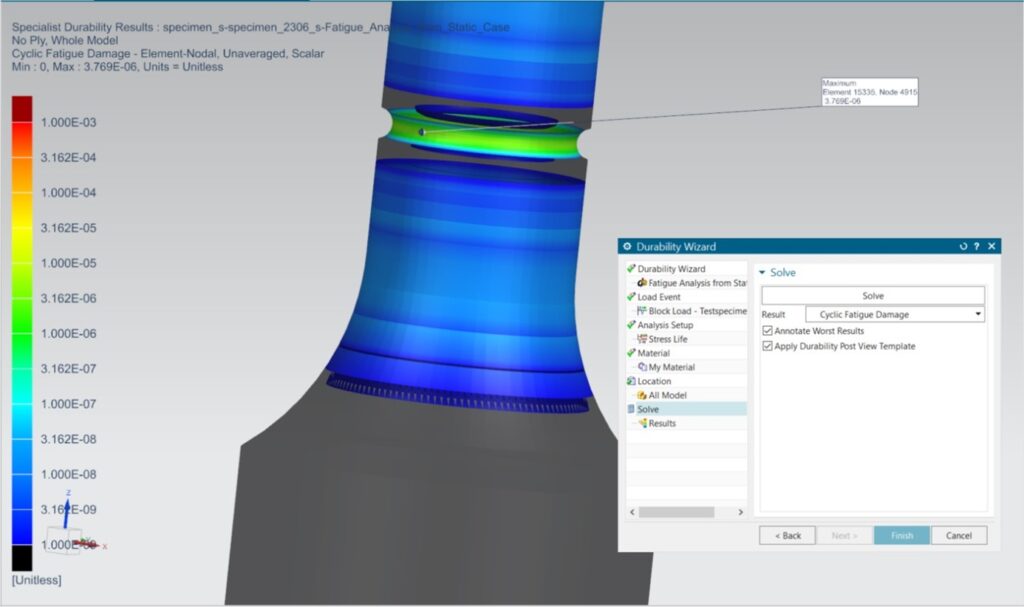Open the help question mark icon
Screen dimensions: 1024x607
tap(976, 247)
